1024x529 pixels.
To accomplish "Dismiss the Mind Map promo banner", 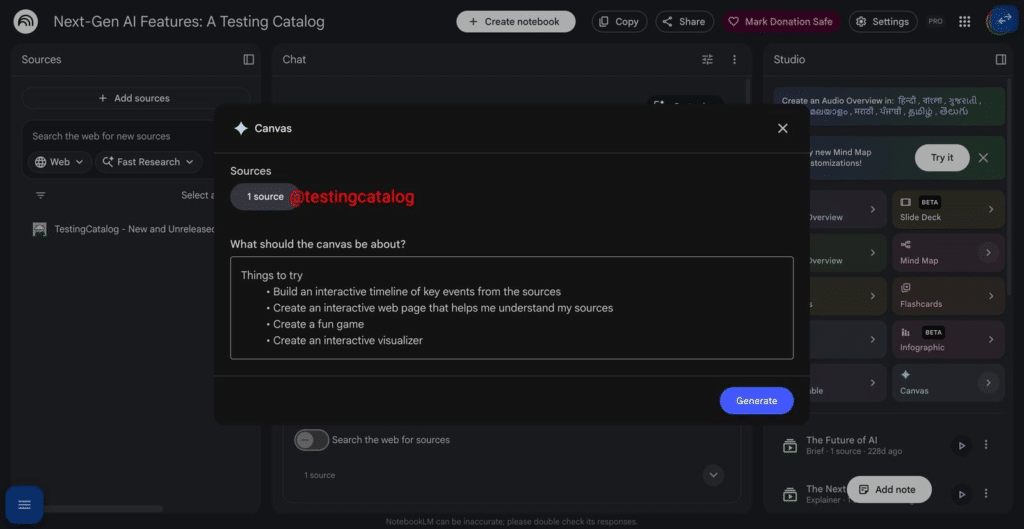I will click(x=983, y=157).
